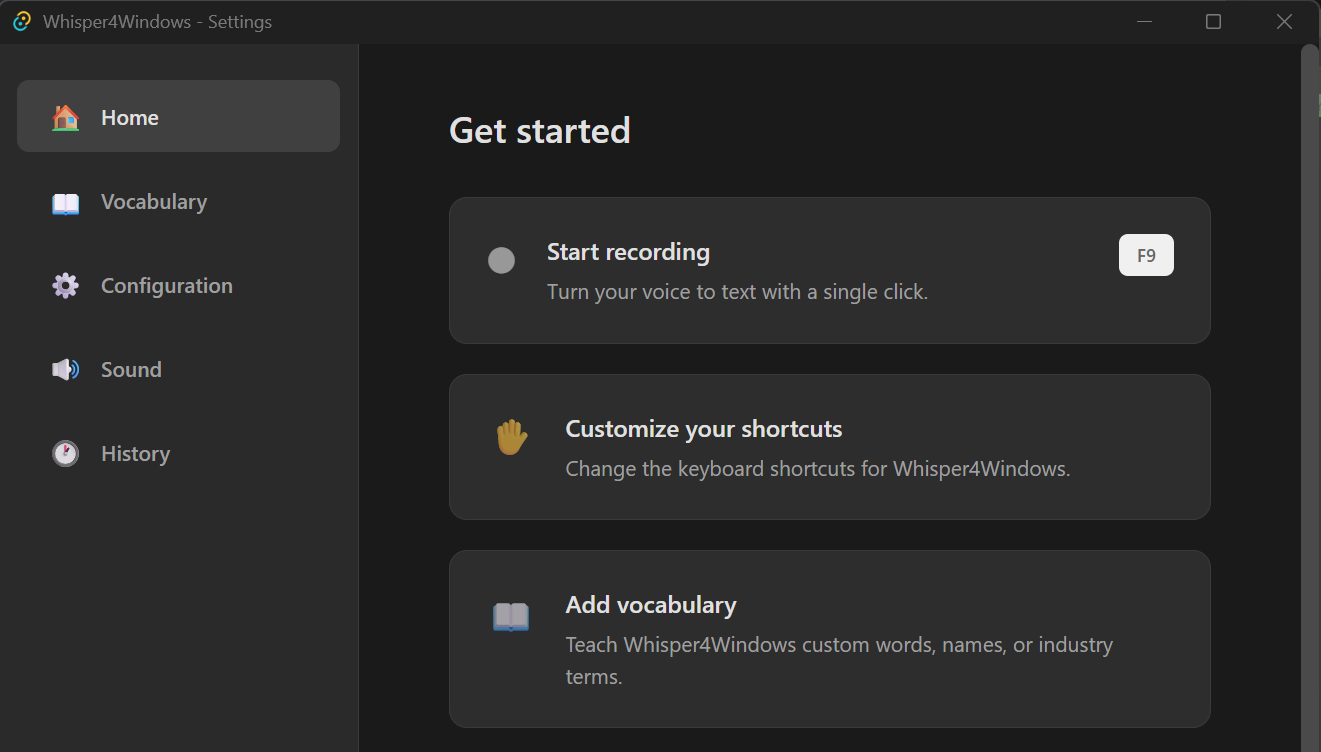Click the gear icon beside Configuration
The image size is (1321, 752).
tap(65, 286)
